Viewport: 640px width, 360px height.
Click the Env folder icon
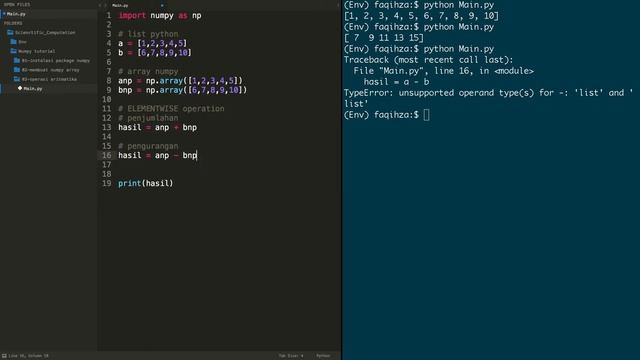pos(13,42)
